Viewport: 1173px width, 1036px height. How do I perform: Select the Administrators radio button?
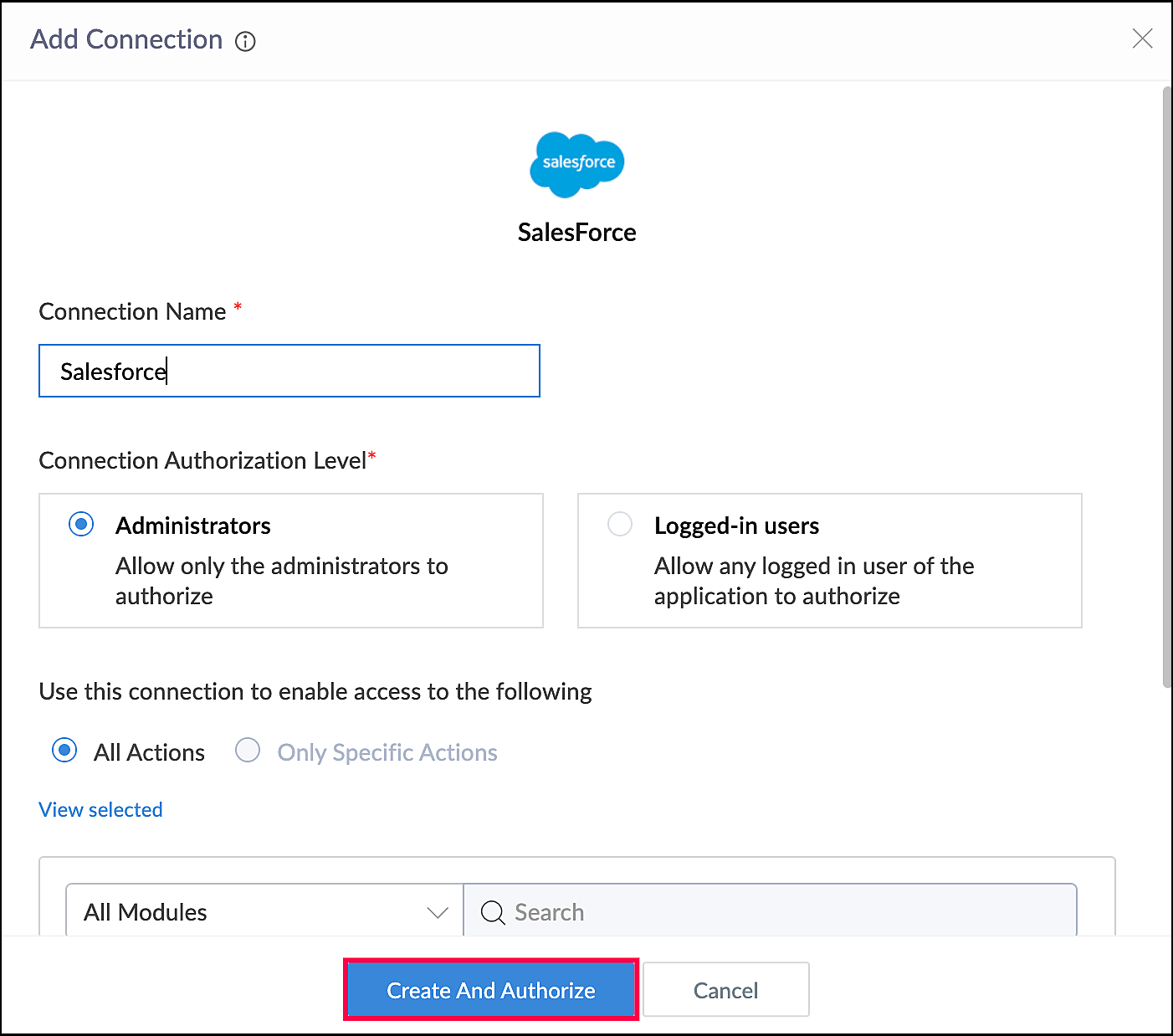pos(81,525)
